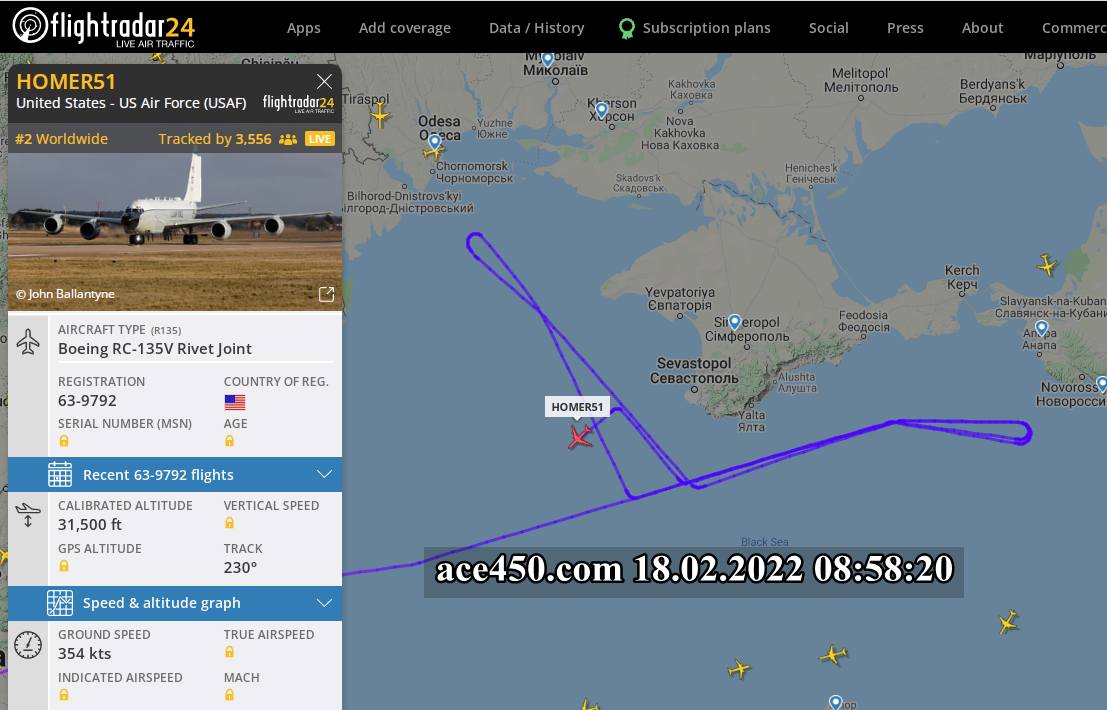Open the Data / History menu
Screen dimensions: 1107x710
coord(537,28)
